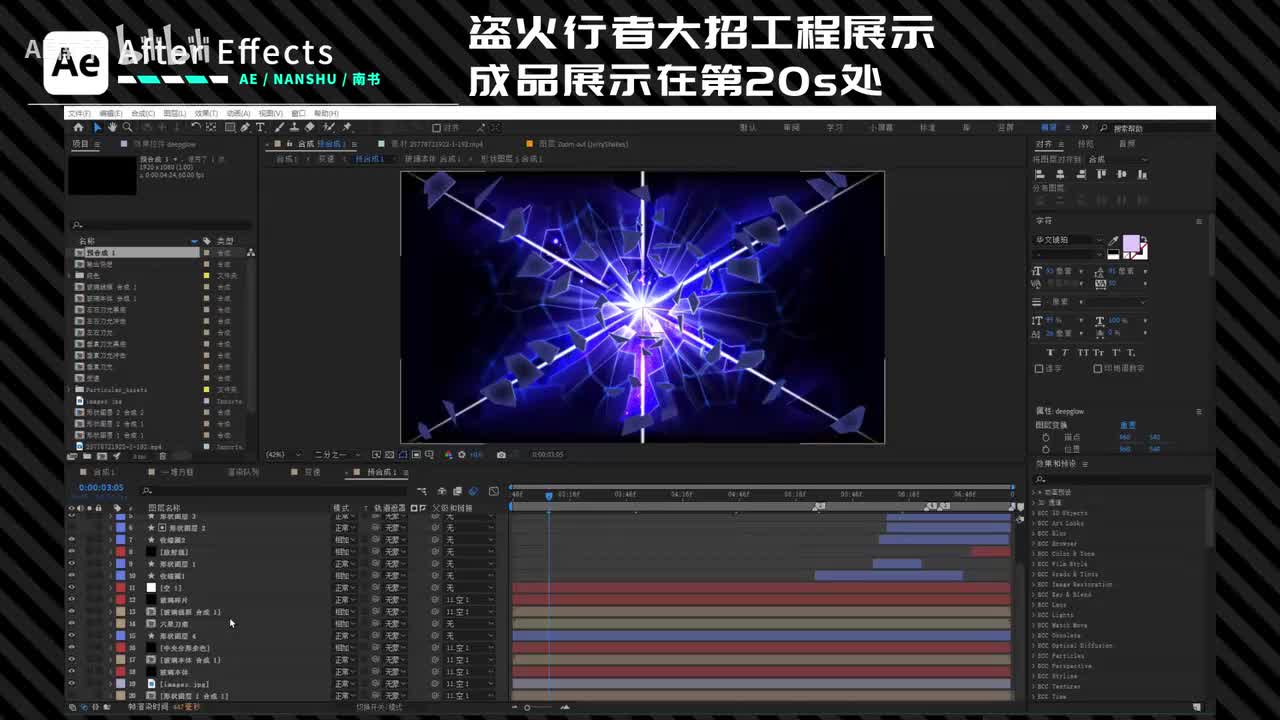Toggle the Hindi digits checkbox

point(1098,369)
